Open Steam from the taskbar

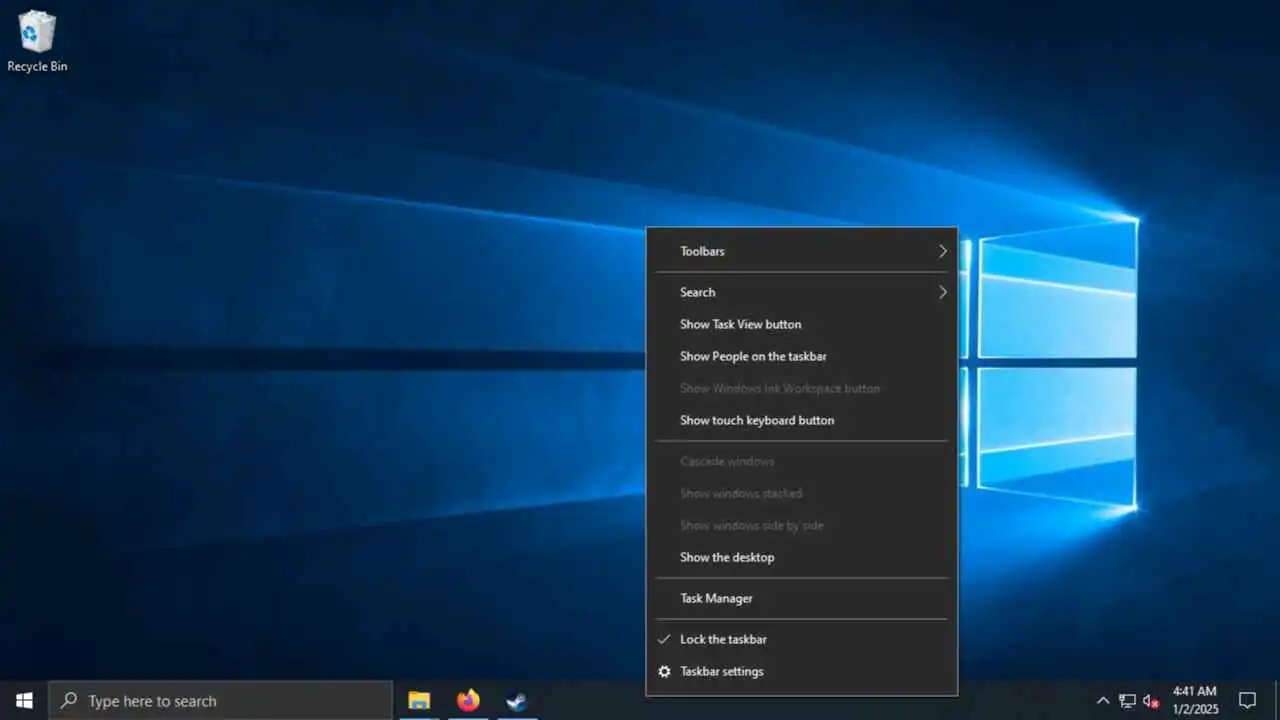(x=516, y=700)
